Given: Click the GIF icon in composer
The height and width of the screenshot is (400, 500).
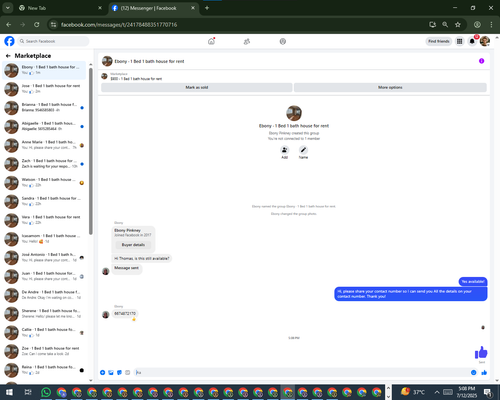Looking at the screenshot, I should (127, 372).
